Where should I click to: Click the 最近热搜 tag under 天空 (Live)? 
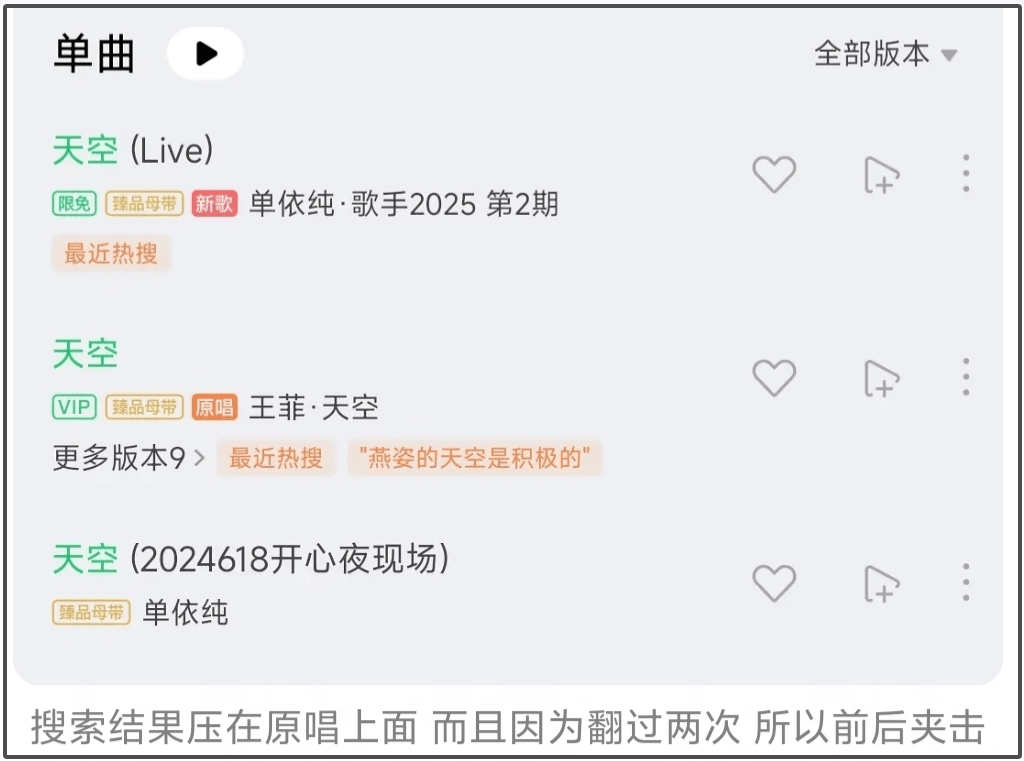(111, 253)
